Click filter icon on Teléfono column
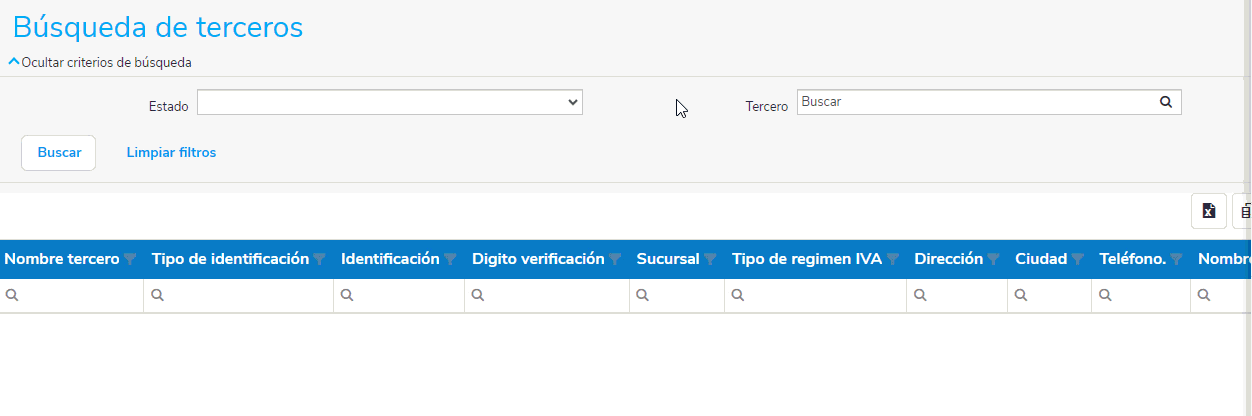 [1176, 259]
